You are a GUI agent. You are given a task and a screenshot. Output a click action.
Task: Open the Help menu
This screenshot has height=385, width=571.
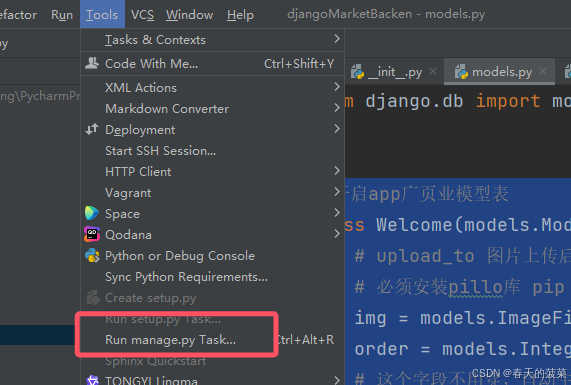click(240, 15)
